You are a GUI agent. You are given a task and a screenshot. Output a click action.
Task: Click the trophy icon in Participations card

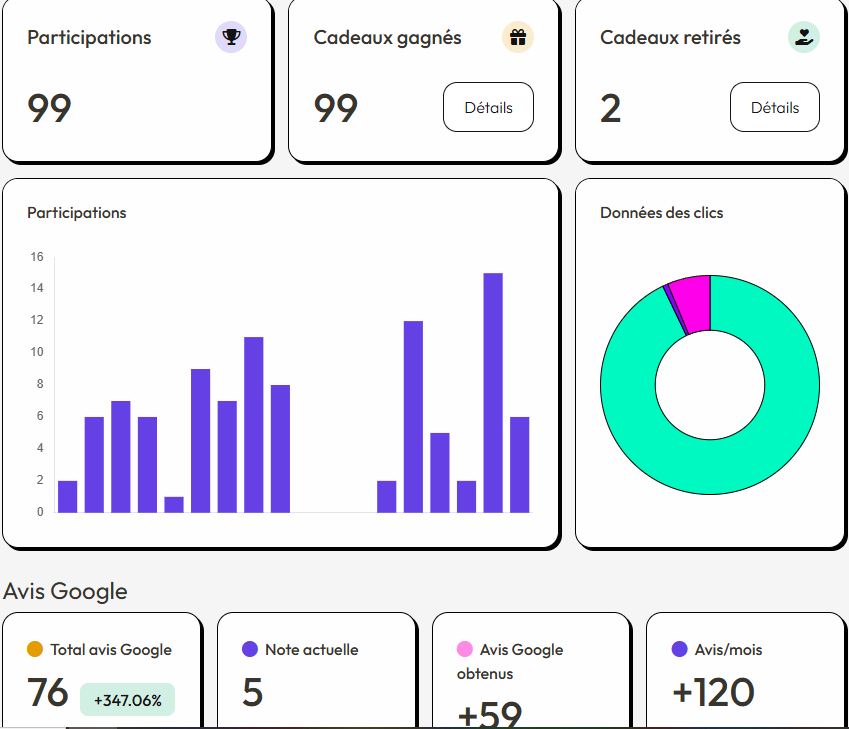[231, 38]
